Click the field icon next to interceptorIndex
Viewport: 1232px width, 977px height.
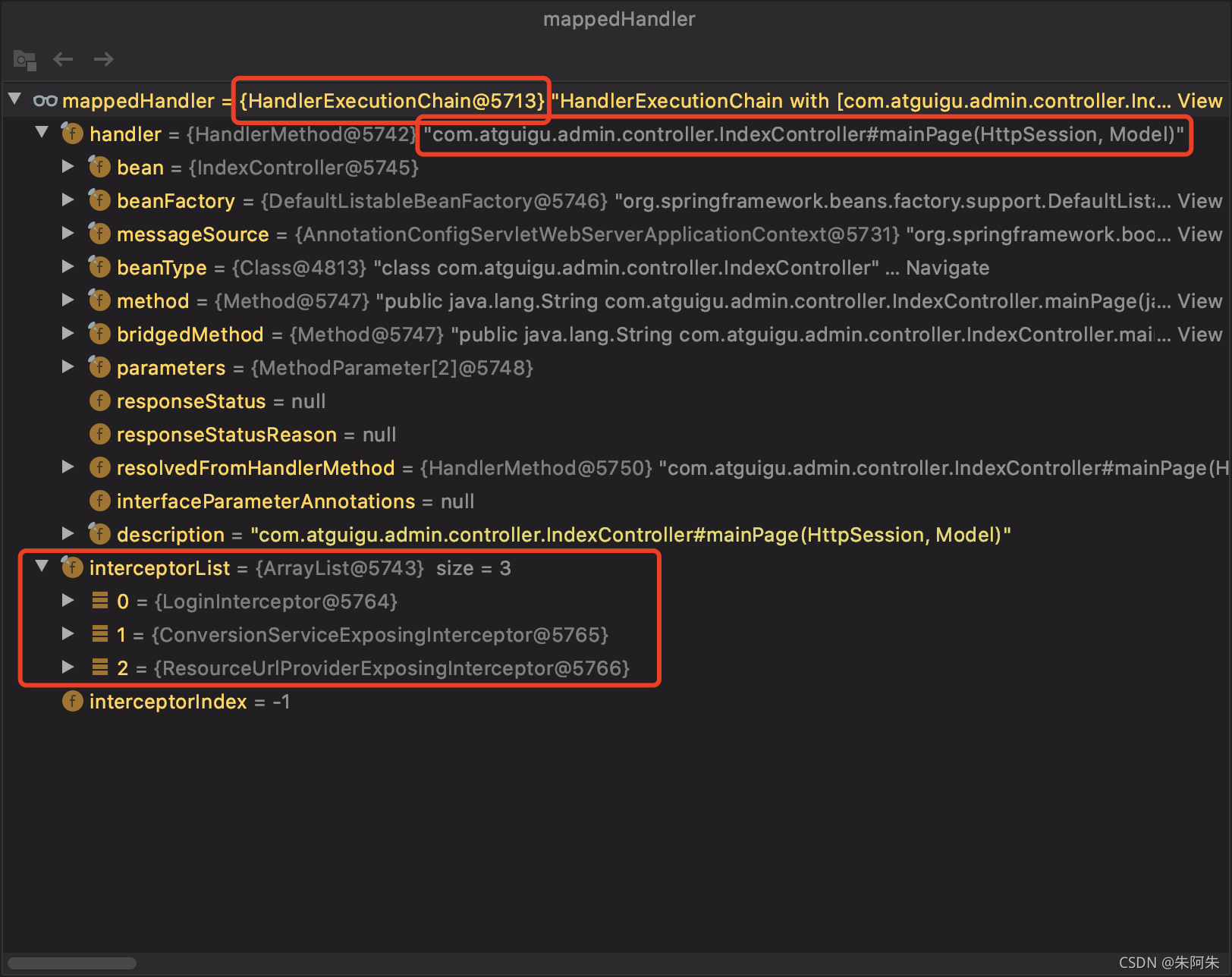point(72,702)
